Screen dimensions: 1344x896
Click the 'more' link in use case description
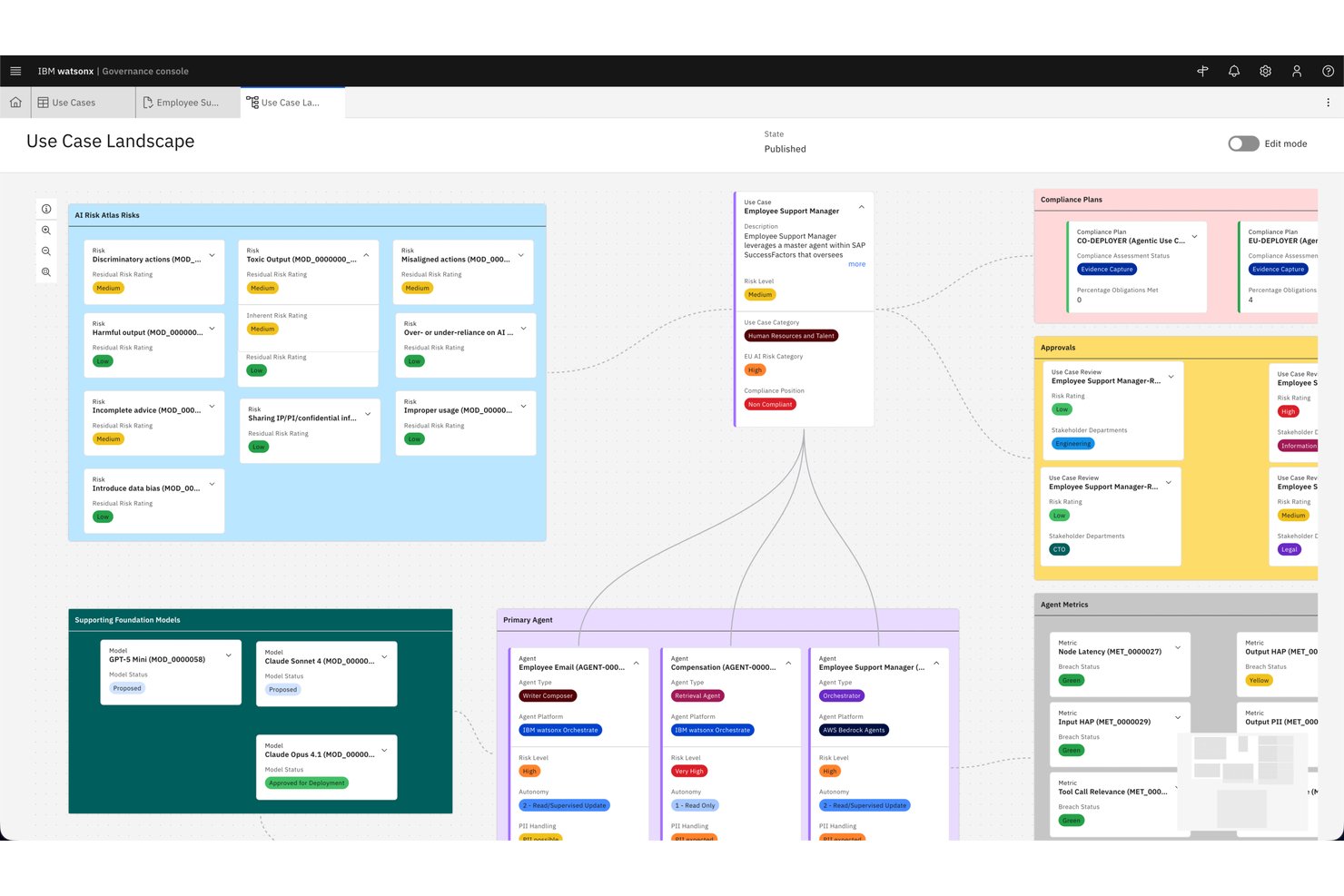(x=856, y=264)
